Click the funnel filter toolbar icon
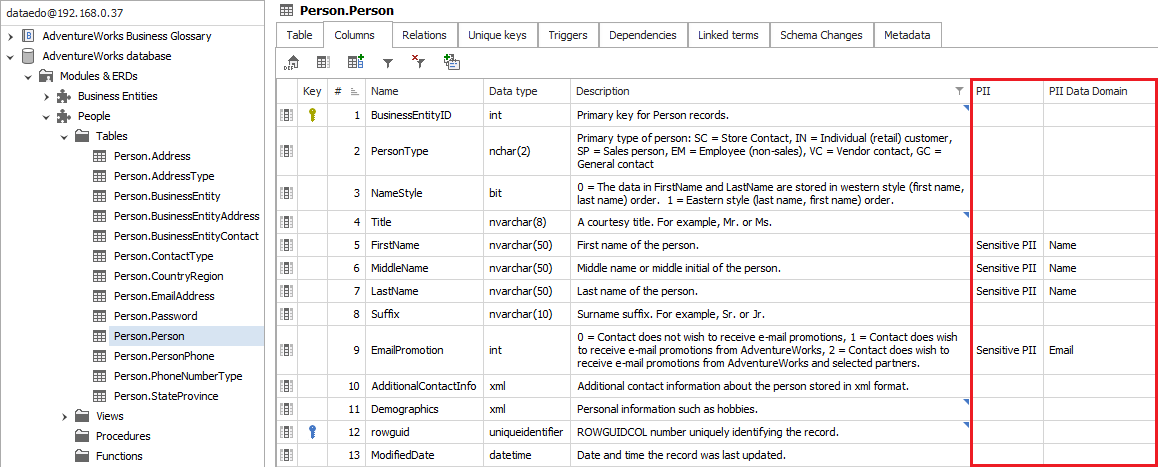This screenshot has height=467, width=1158. pyautogui.click(x=388, y=62)
